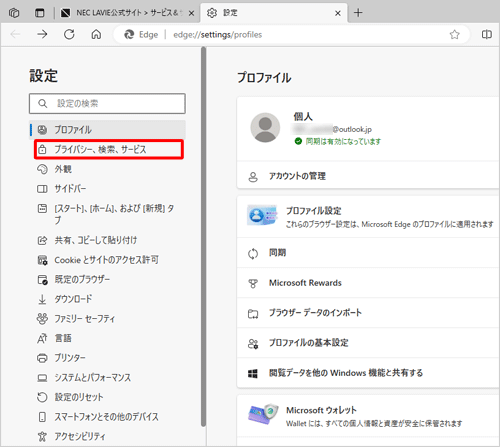This screenshot has width=500, height=447.
Task: Open ファミリー セーフティ settings
Action: coord(107,319)
